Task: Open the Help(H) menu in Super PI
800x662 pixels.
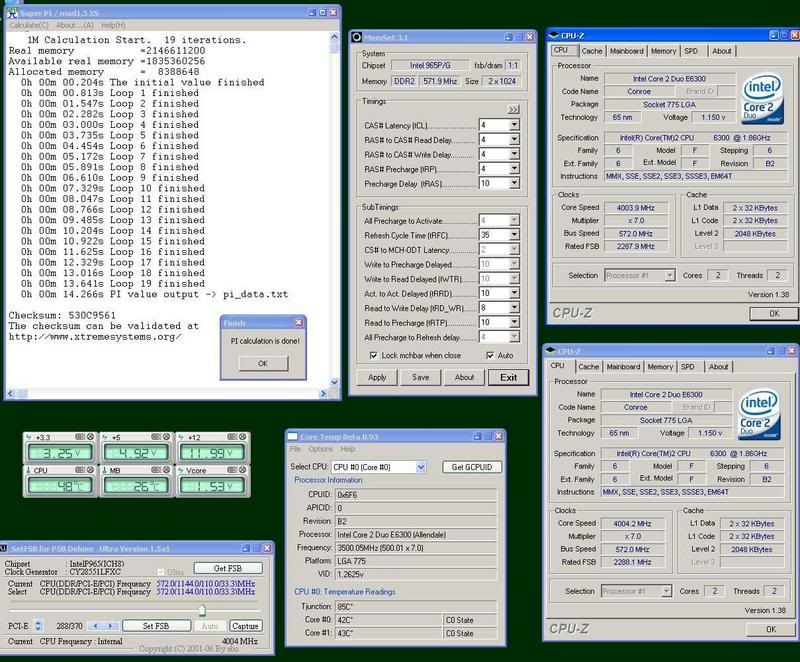Action: click(113, 25)
